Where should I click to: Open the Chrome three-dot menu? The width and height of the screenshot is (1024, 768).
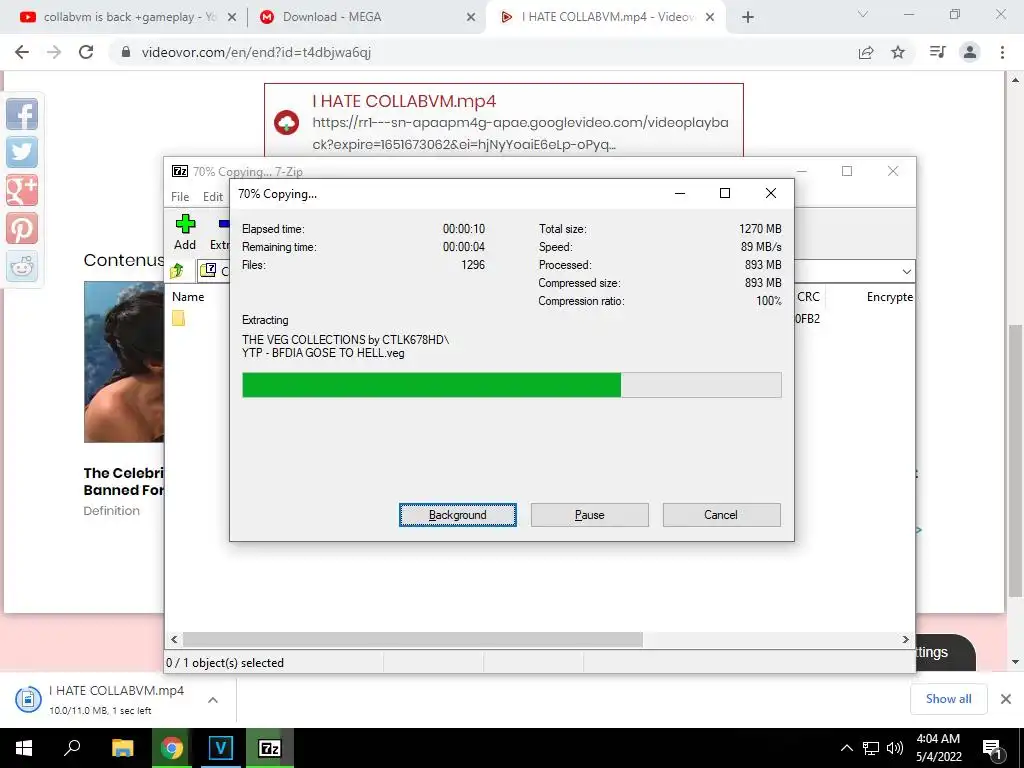click(x=1002, y=52)
